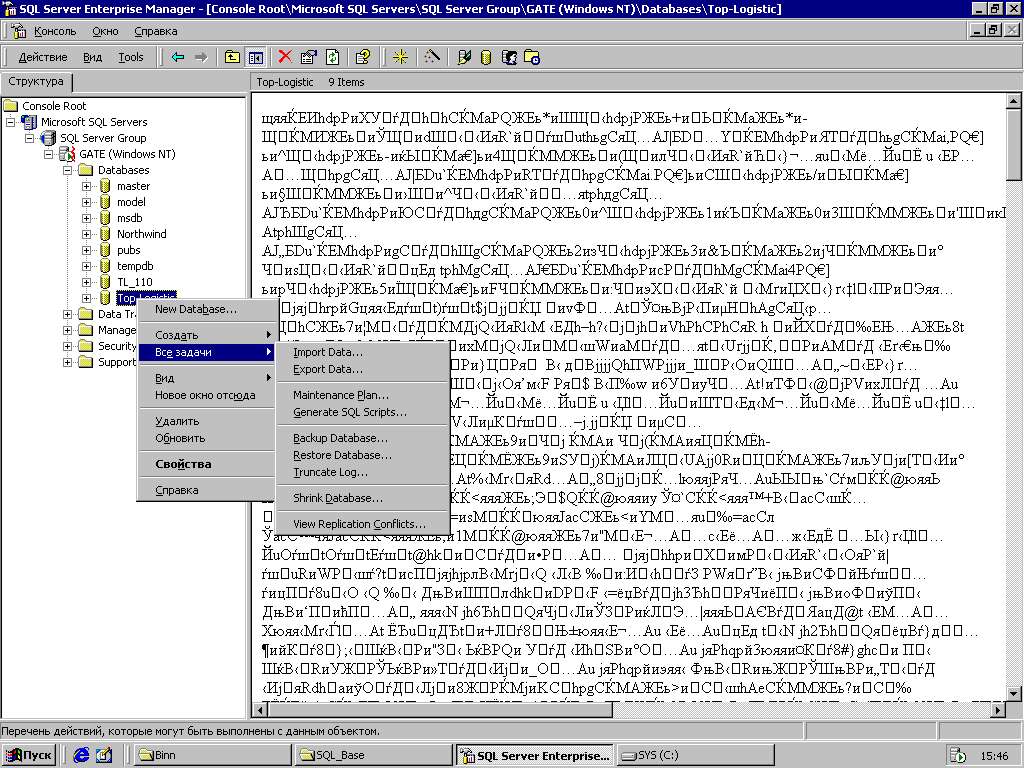Image resolution: width=1024 pixels, height=768 pixels.
Task: Switch to Binn taskbar window
Action: [212, 756]
